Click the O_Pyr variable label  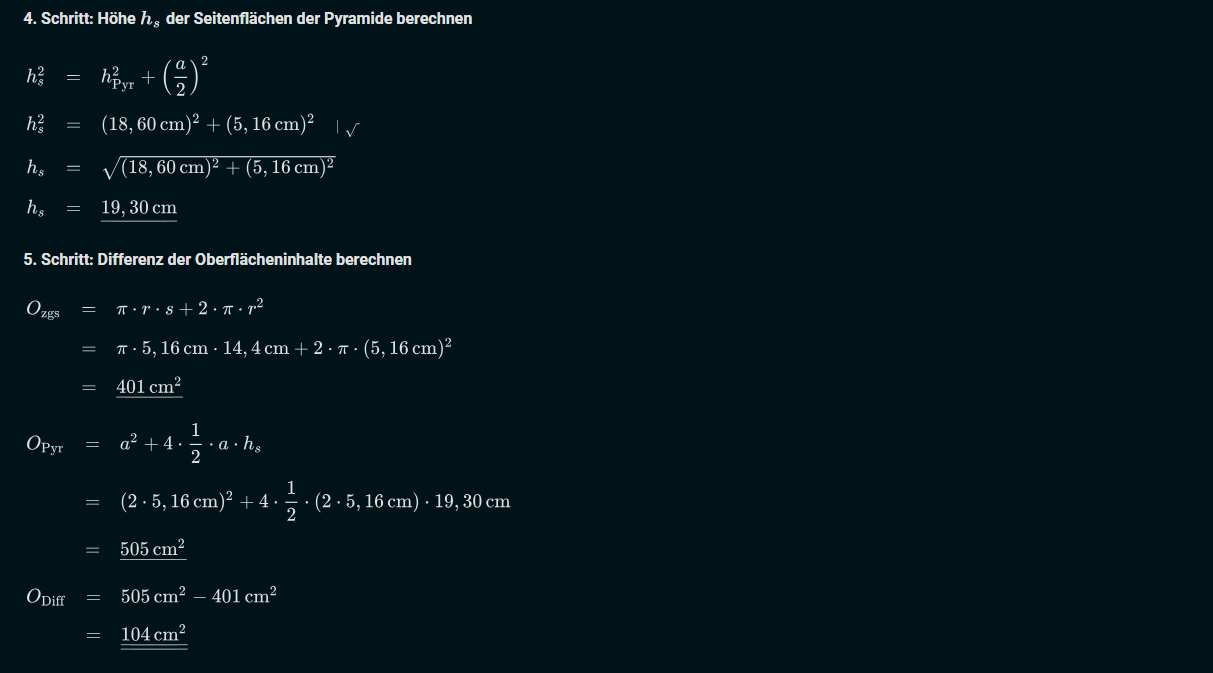(44, 446)
